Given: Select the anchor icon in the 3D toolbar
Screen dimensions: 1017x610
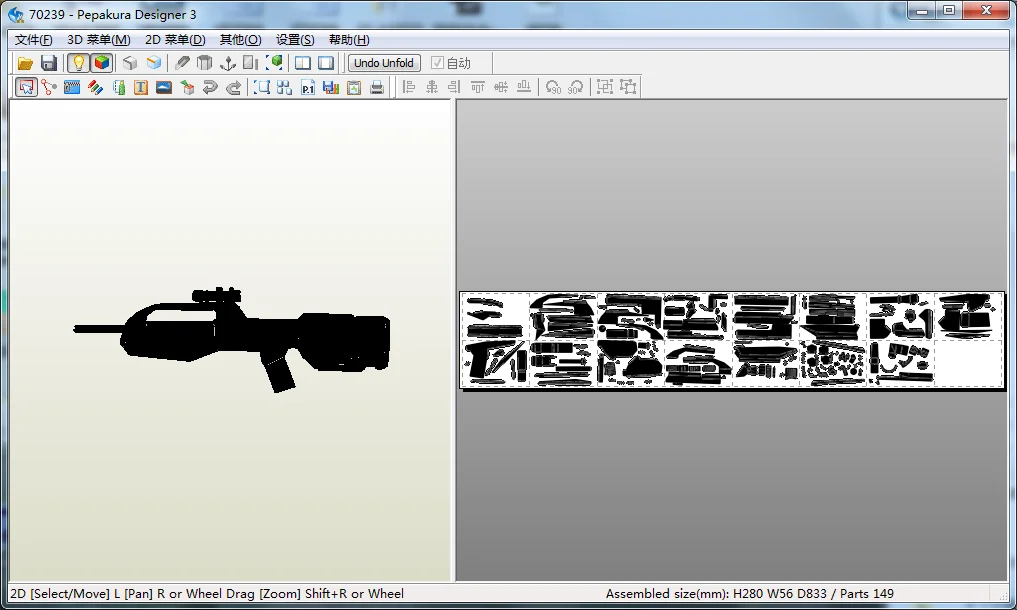Looking at the screenshot, I should [228, 63].
